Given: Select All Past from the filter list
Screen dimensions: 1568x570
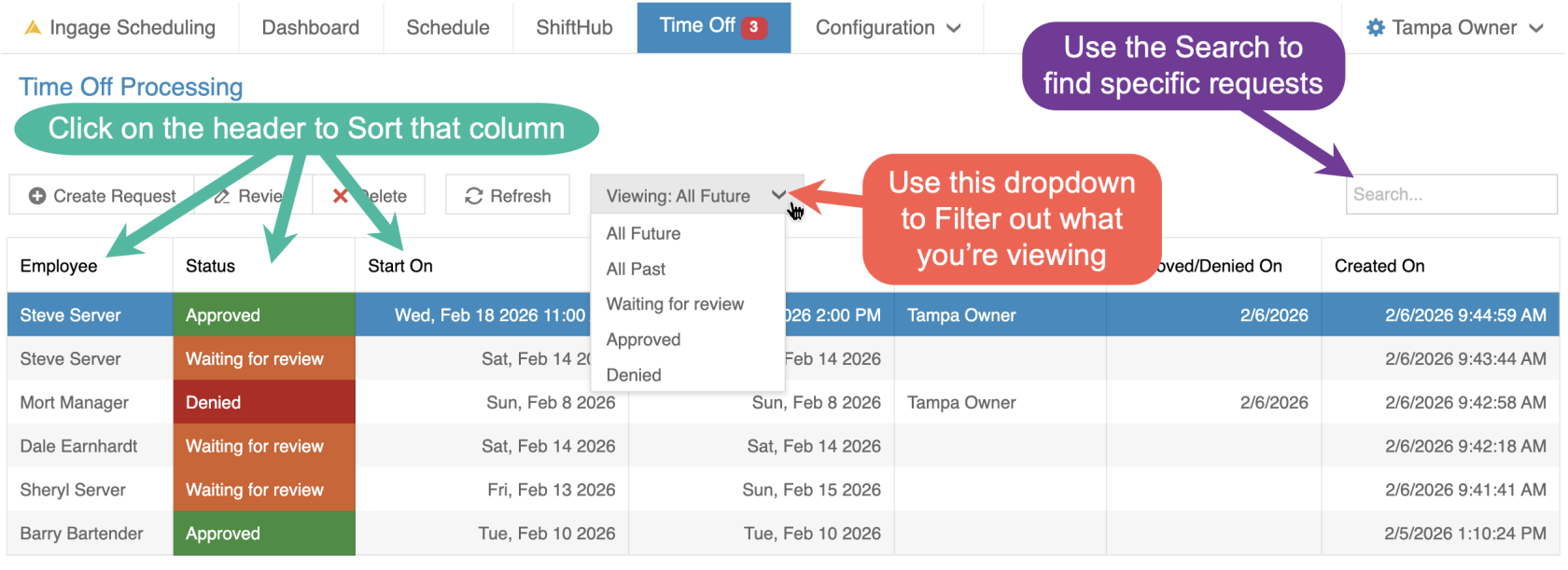Looking at the screenshot, I should coord(636,269).
